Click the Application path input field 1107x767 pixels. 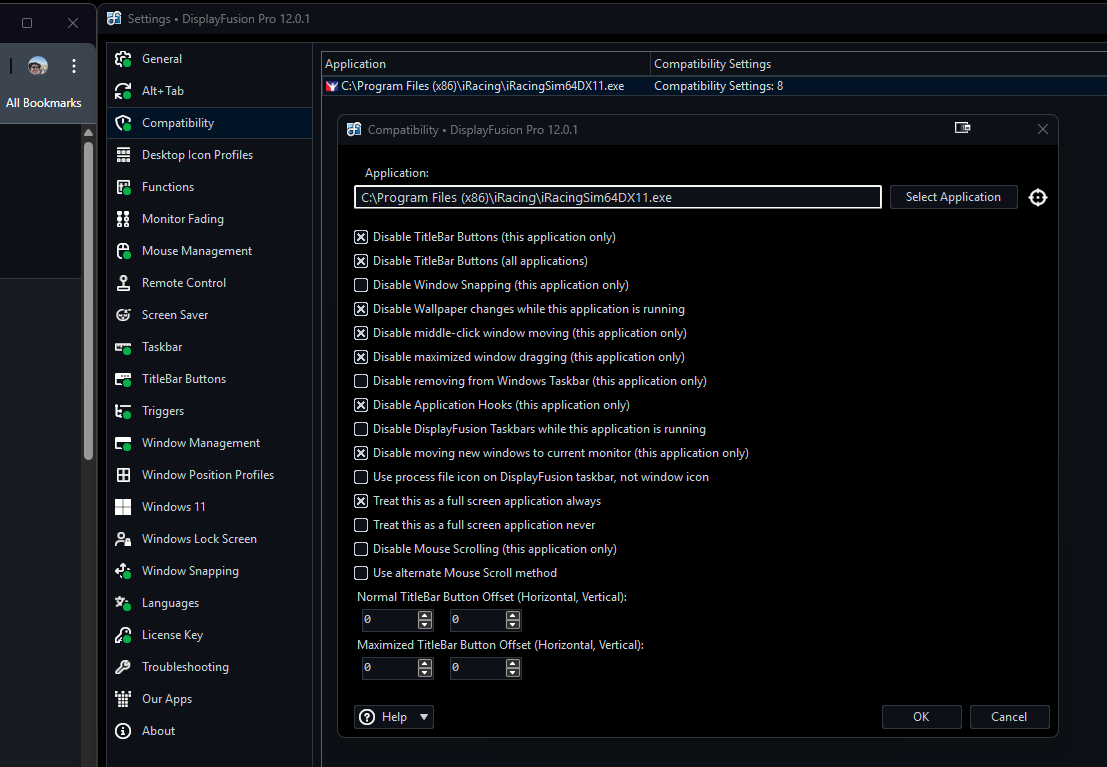pos(617,197)
